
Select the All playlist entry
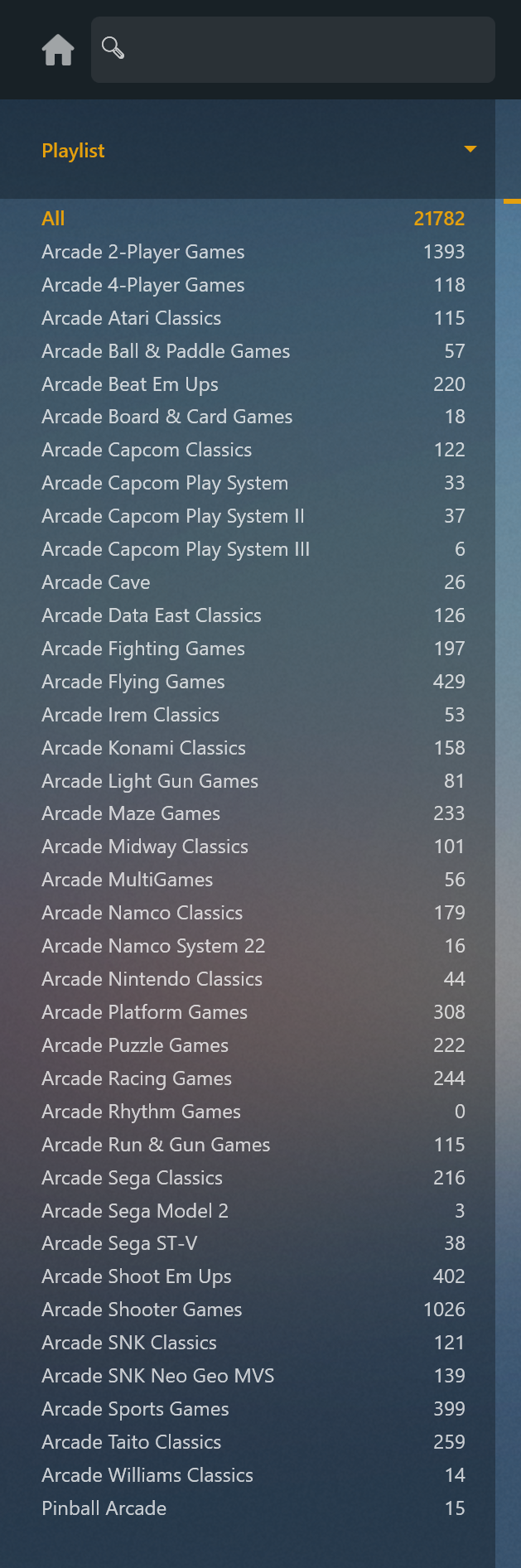[x=54, y=219]
